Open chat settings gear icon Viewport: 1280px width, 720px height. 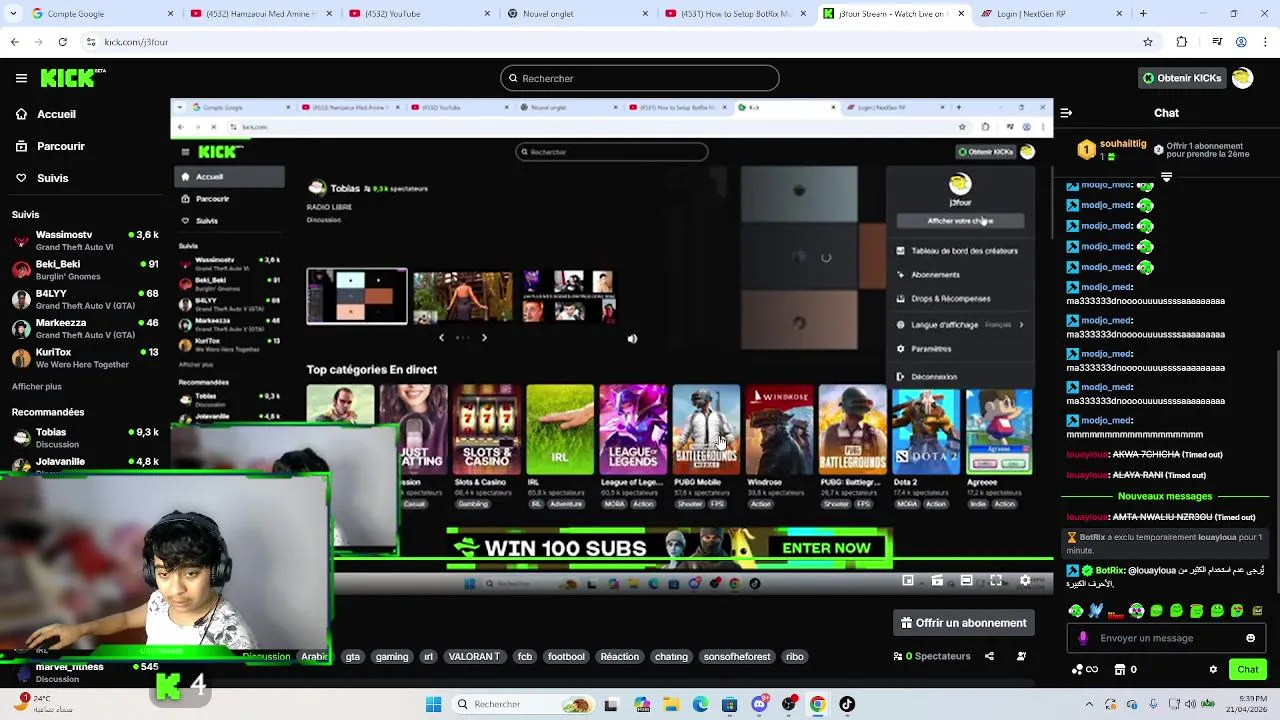point(1213,669)
